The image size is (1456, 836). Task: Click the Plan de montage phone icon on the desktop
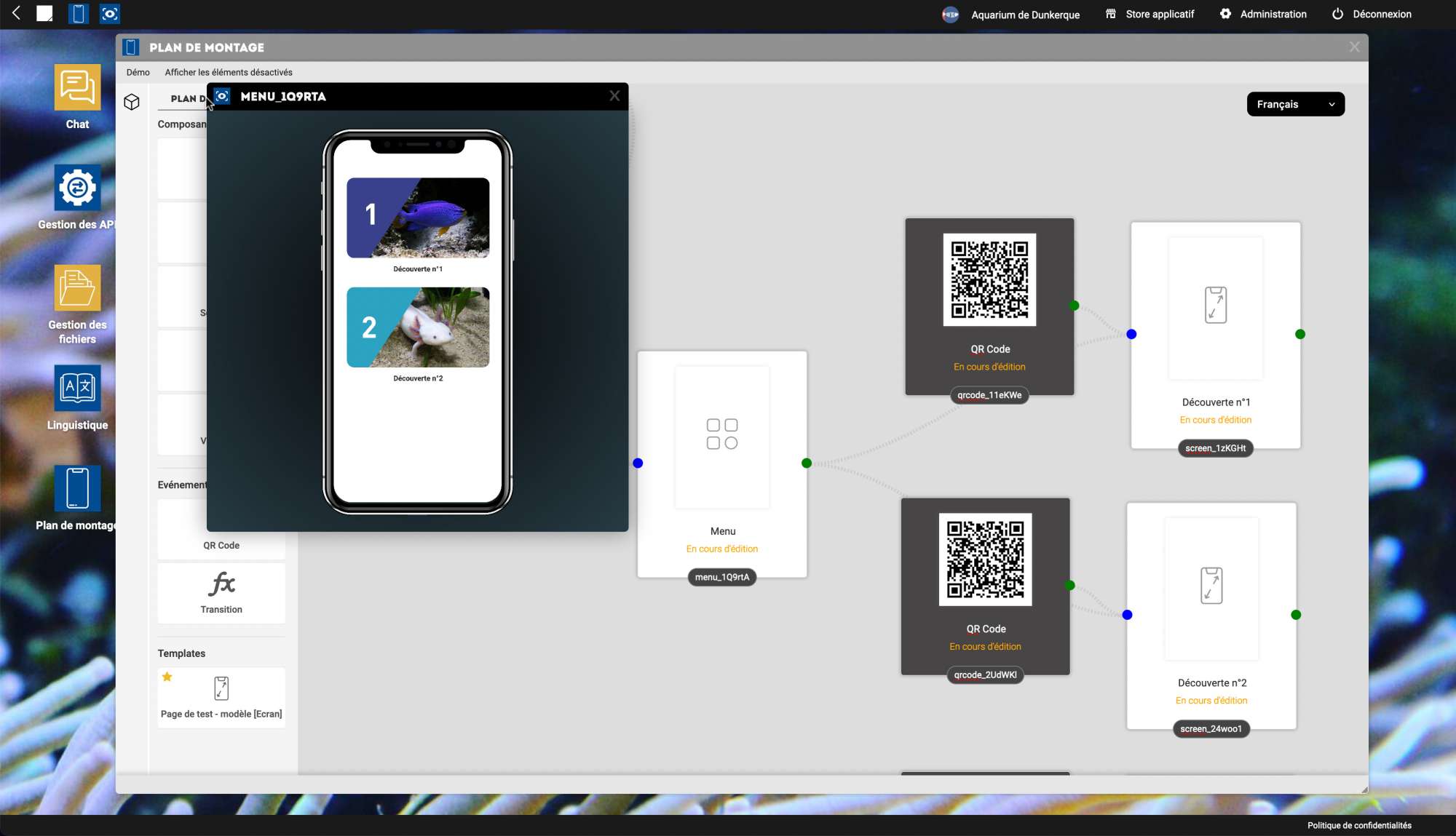coord(77,488)
